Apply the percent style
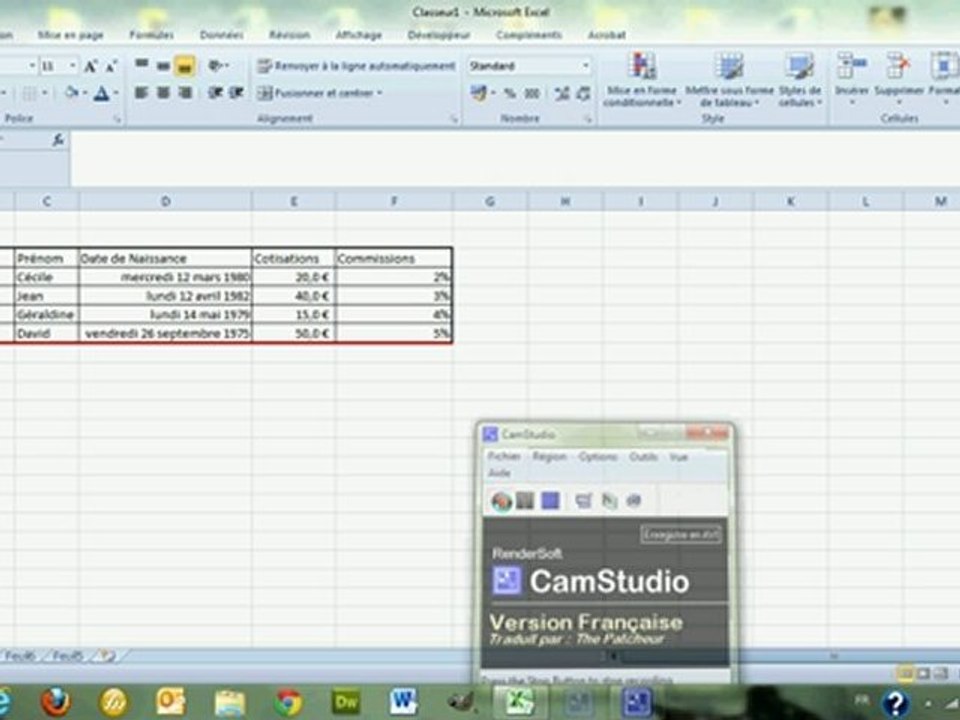Viewport: 960px width, 720px height. click(x=509, y=93)
